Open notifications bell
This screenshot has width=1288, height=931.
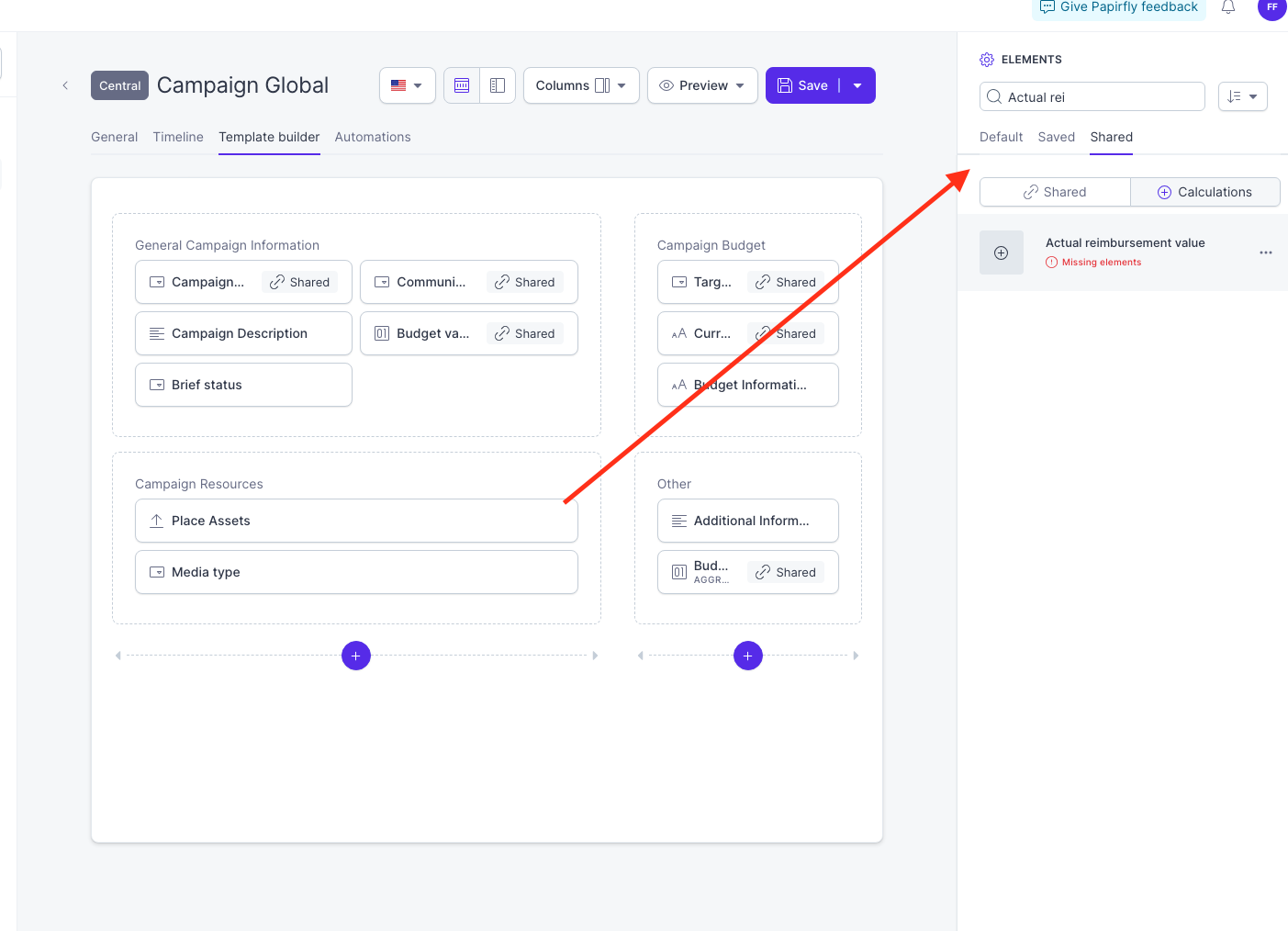coord(1228,7)
